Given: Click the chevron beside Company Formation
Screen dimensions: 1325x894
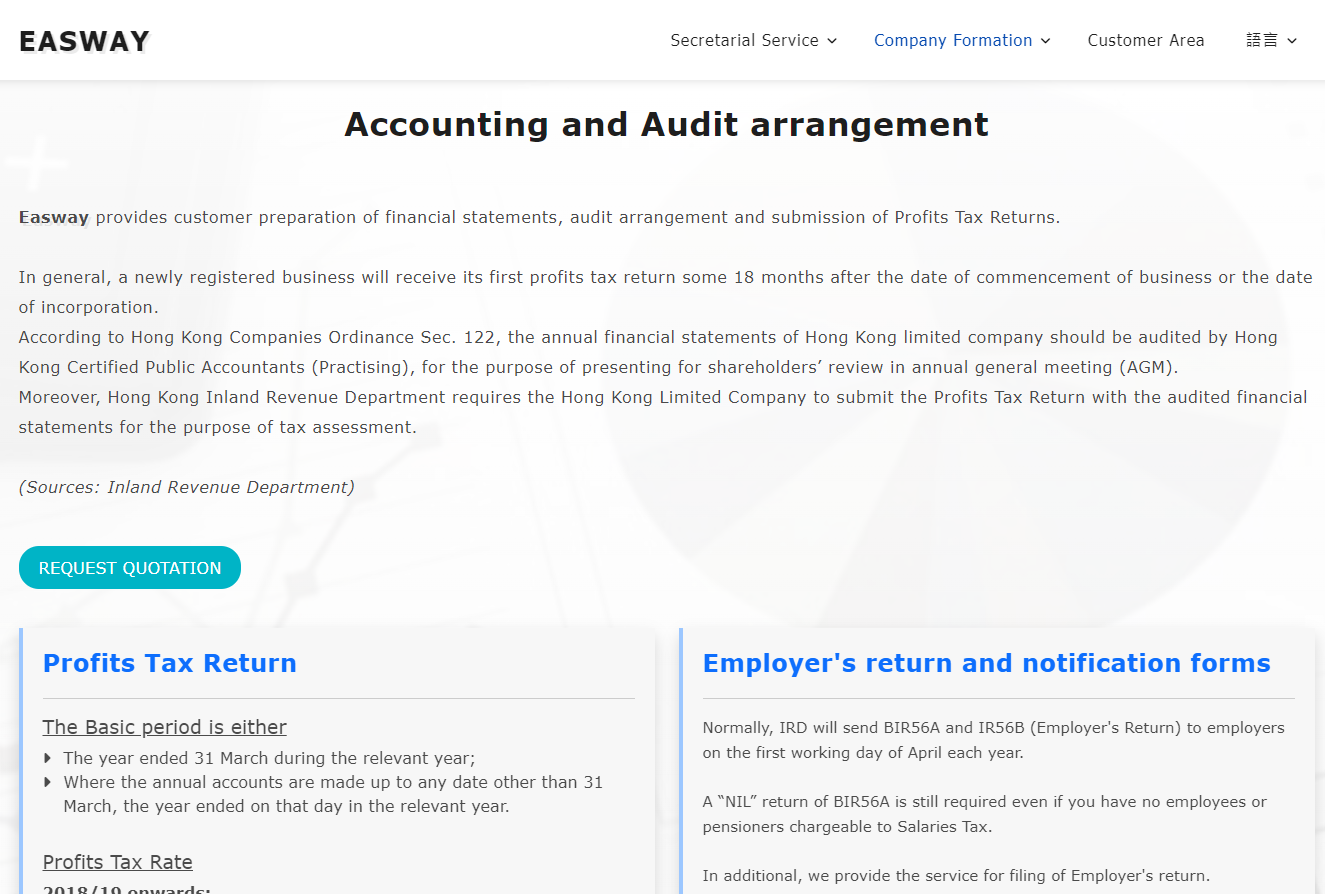Looking at the screenshot, I should point(1047,41).
